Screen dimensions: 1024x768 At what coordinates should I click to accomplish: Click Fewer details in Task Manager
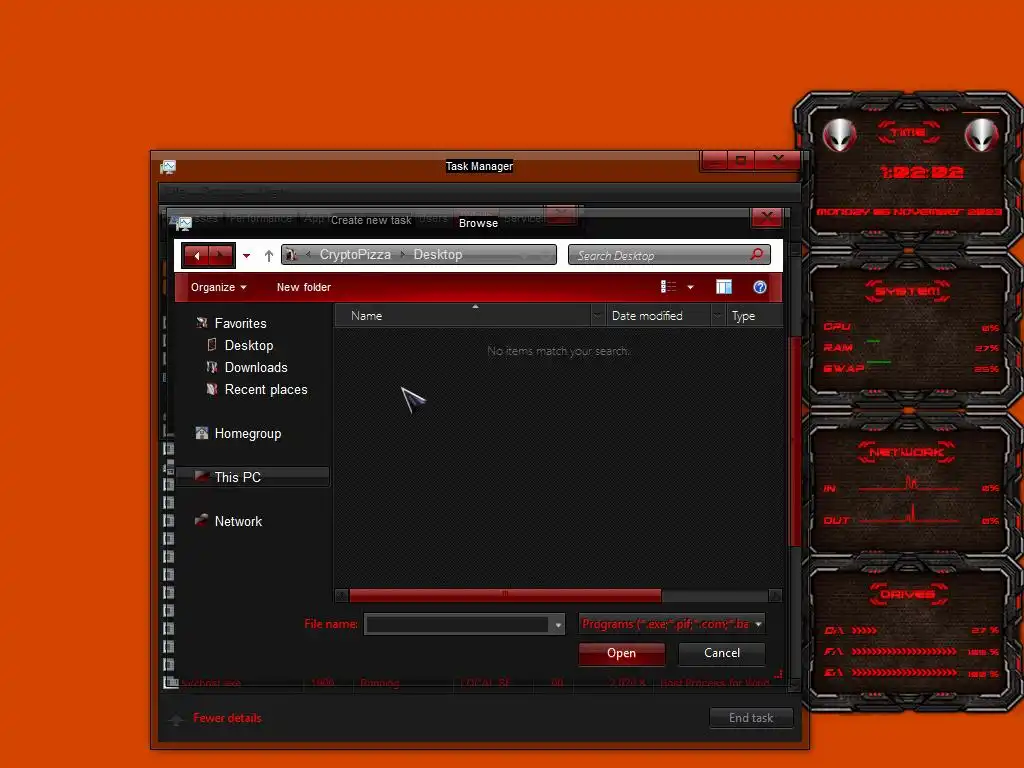[x=227, y=718]
